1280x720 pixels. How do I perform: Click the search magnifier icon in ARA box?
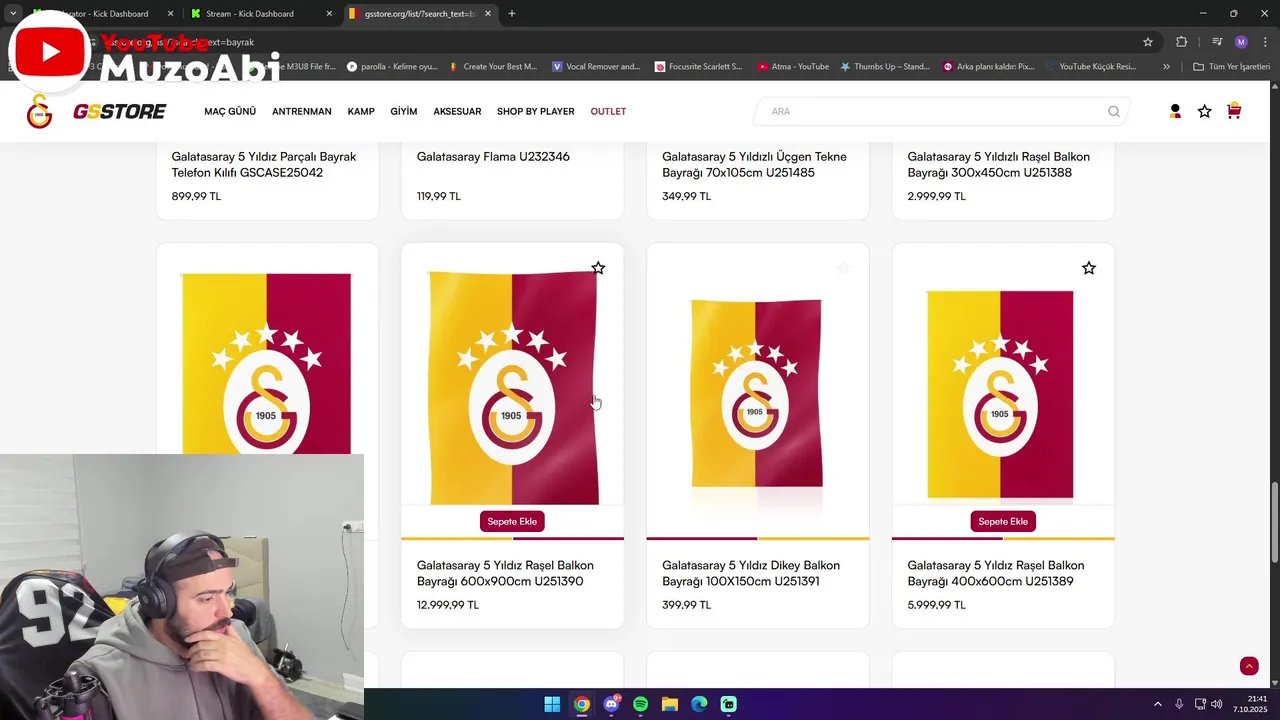(x=1113, y=111)
